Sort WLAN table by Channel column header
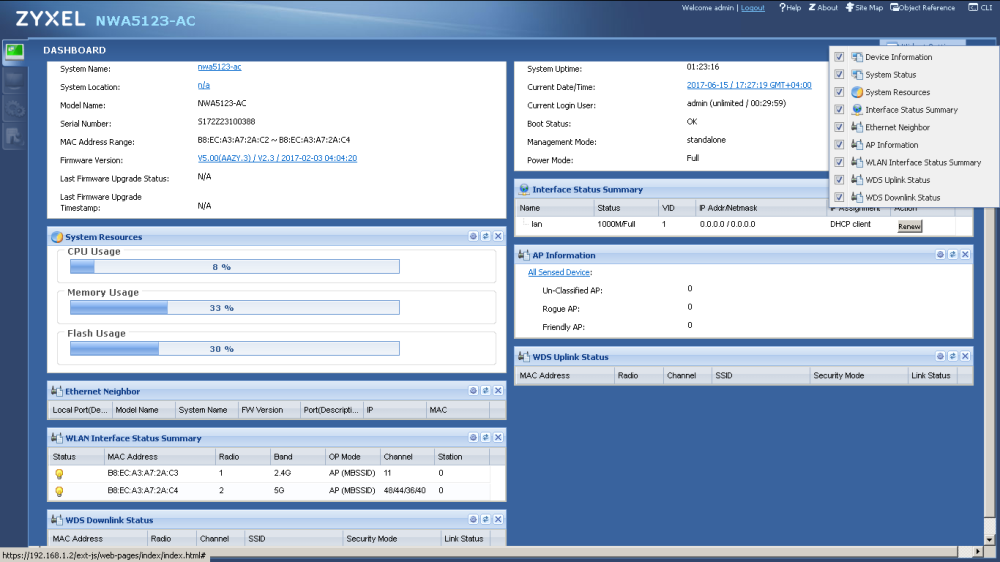The image size is (1000, 562). point(407,457)
